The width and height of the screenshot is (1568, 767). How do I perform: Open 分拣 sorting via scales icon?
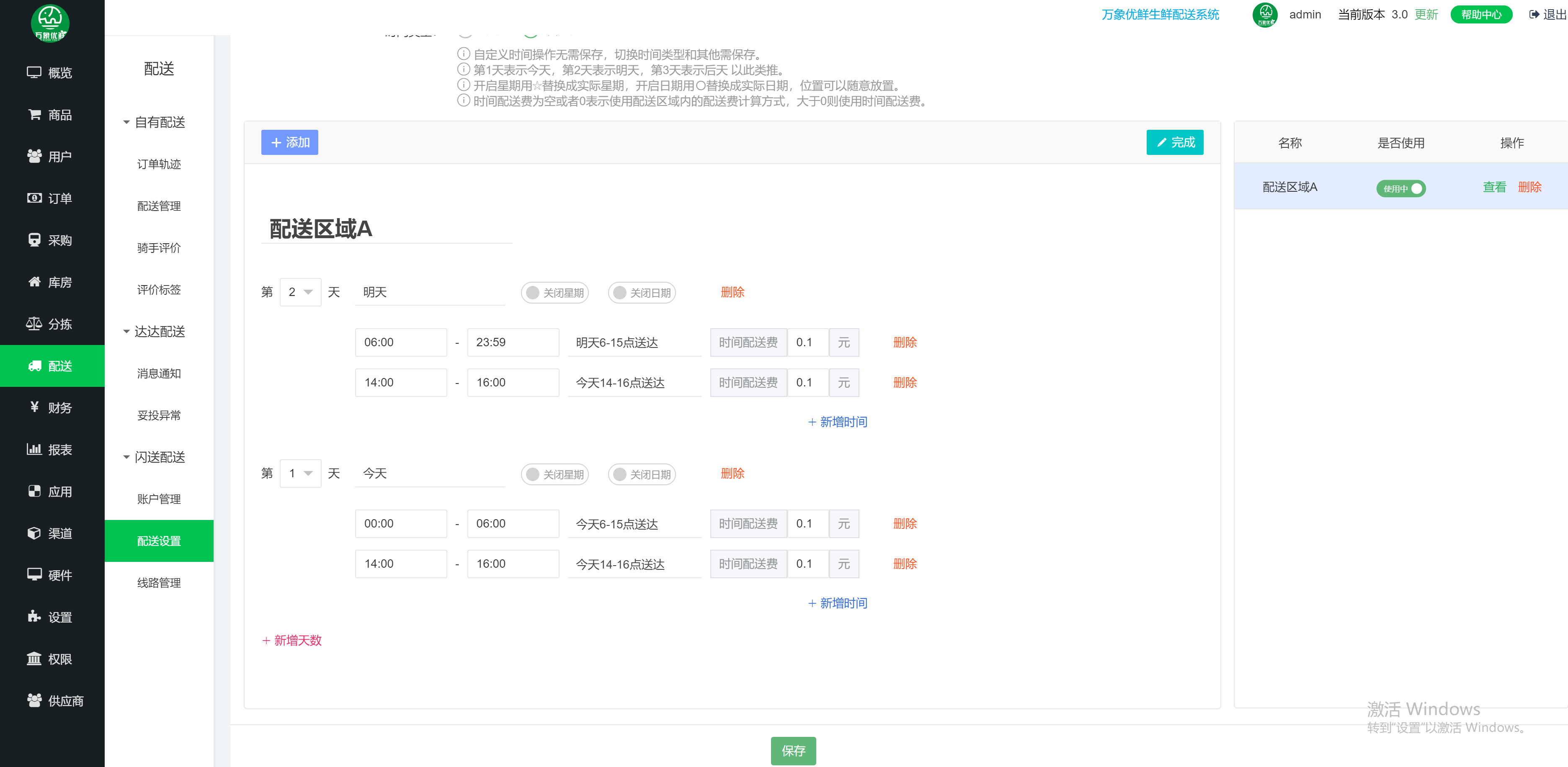pyautogui.click(x=34, y=324)
